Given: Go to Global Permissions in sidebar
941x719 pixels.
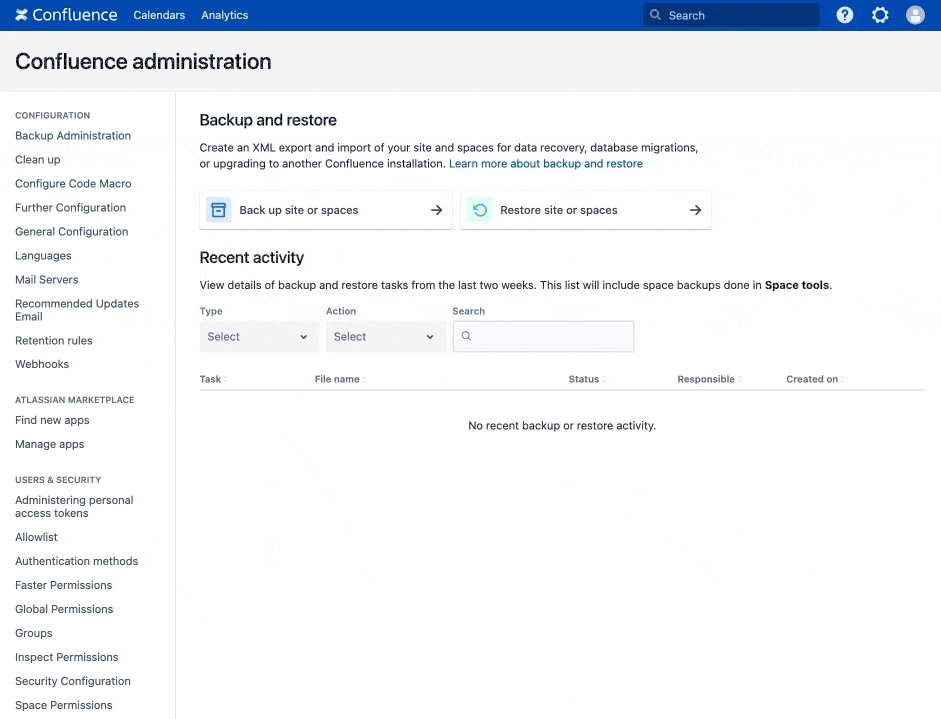Looking at the screenshot, I should point(64,609).
